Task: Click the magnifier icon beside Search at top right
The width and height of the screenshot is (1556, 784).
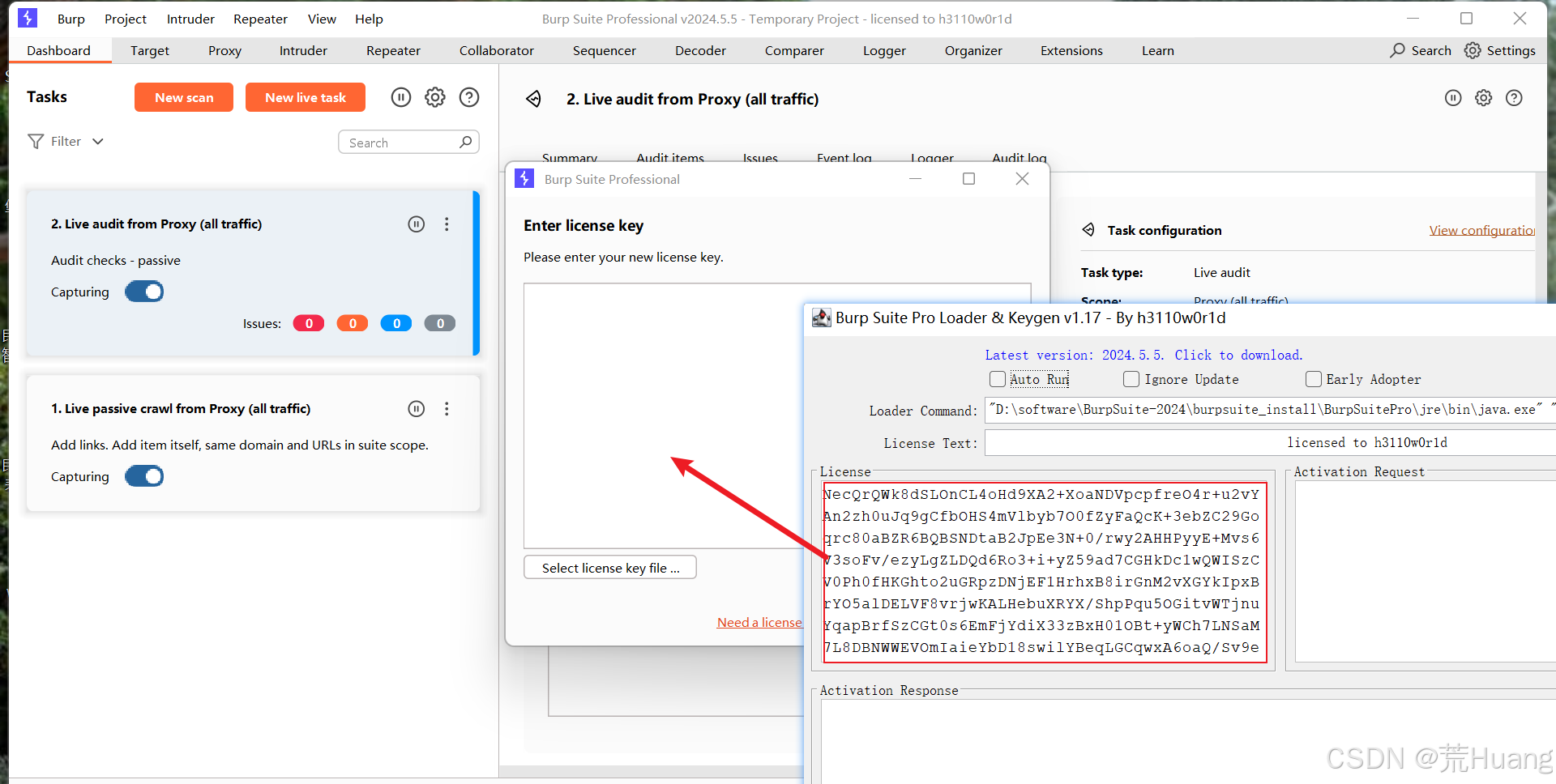Action: [1398, 50]
